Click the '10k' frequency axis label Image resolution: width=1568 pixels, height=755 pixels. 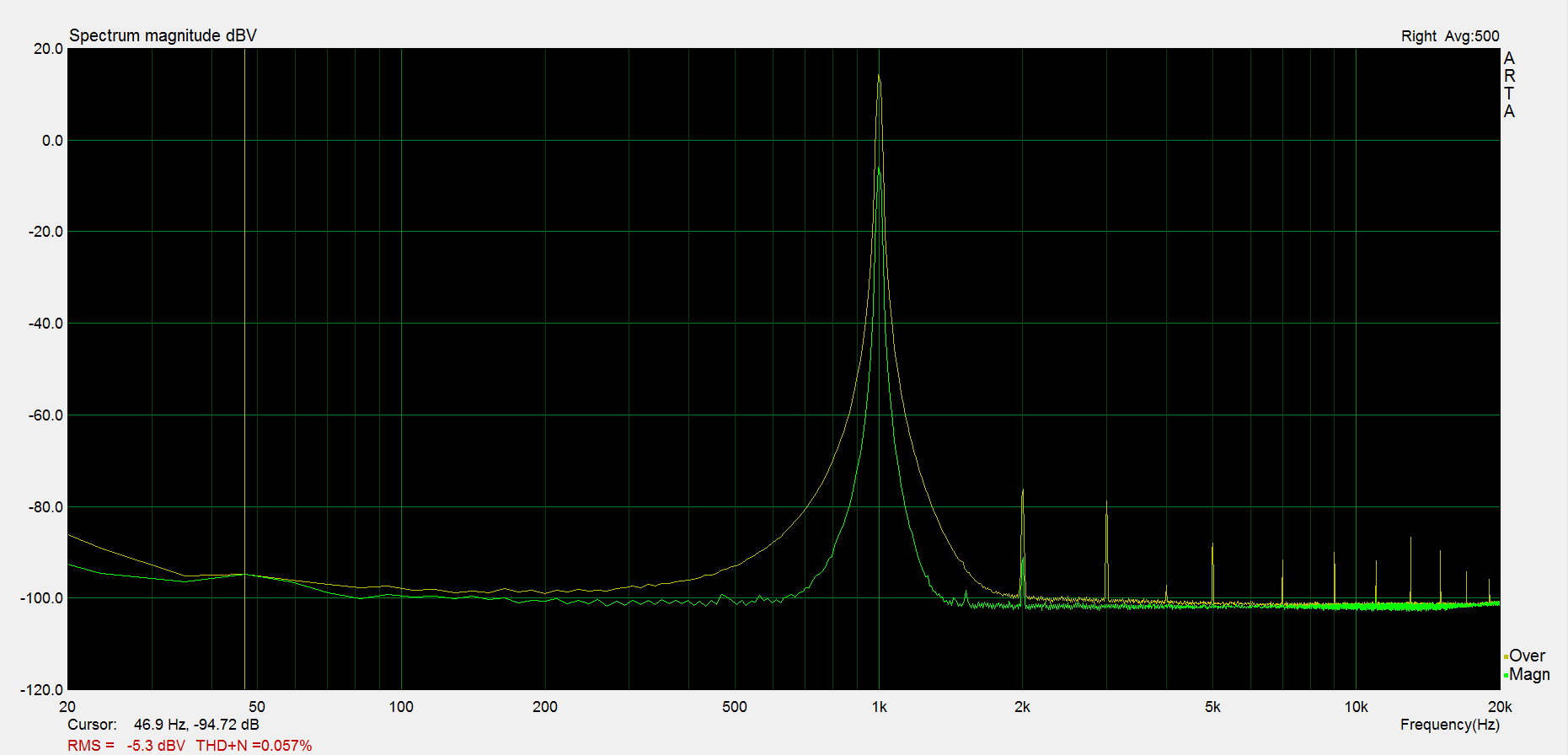pyautogui.click(x=1356, y=707)
